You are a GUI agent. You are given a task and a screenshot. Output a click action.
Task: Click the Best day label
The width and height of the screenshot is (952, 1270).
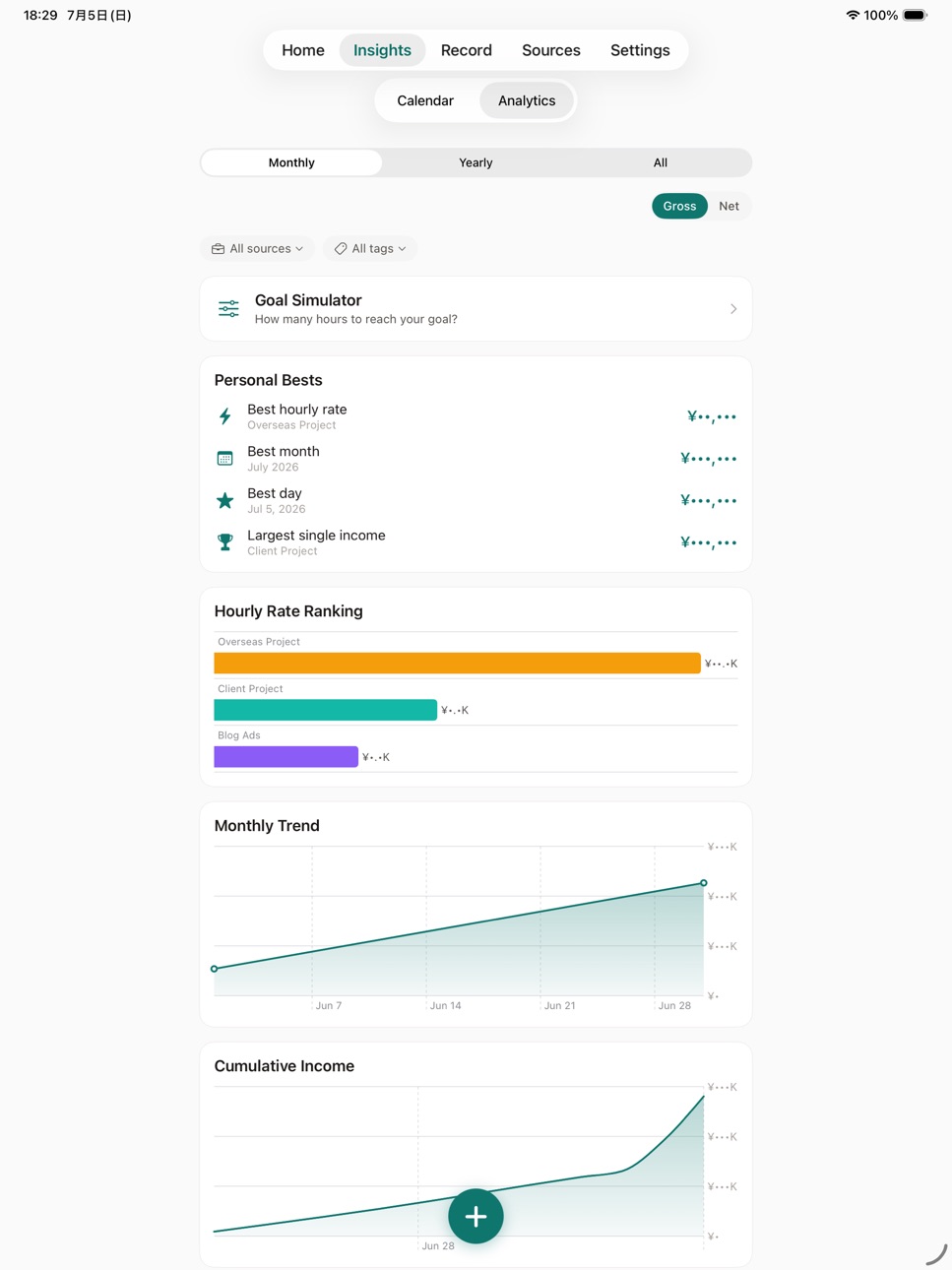[275, 493]
